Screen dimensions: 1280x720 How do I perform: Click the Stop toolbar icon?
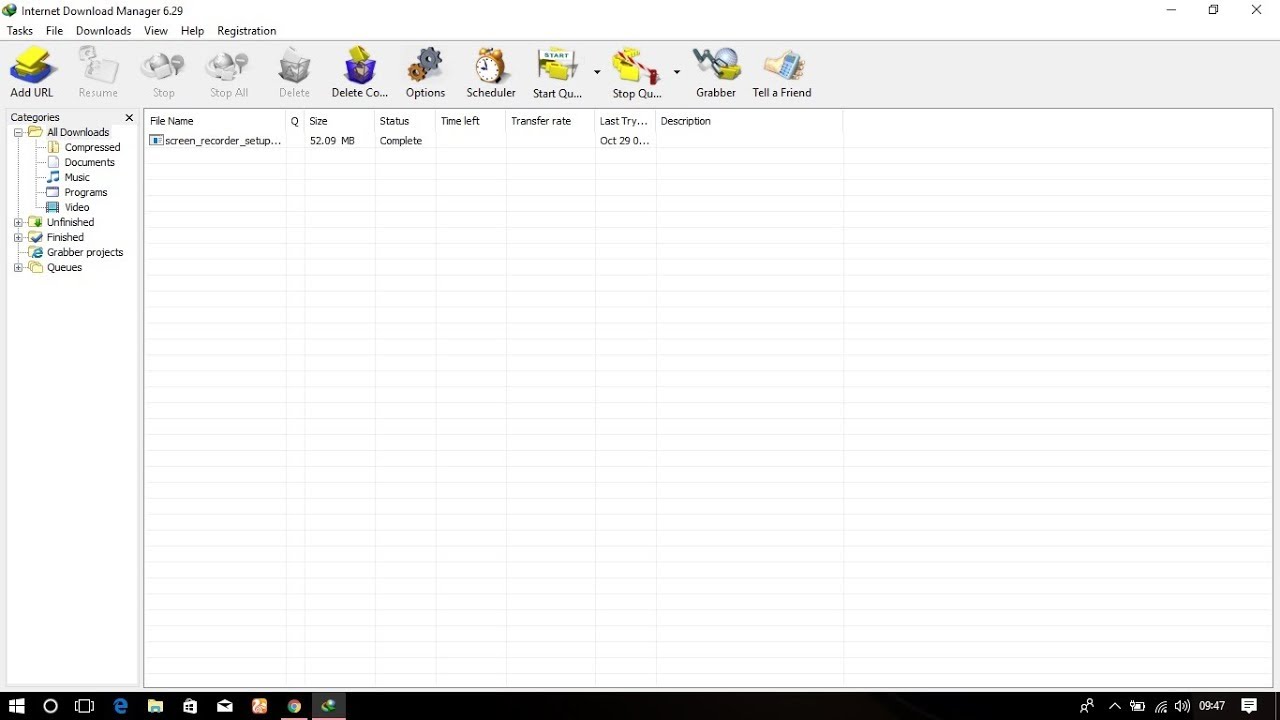[163, 72]
